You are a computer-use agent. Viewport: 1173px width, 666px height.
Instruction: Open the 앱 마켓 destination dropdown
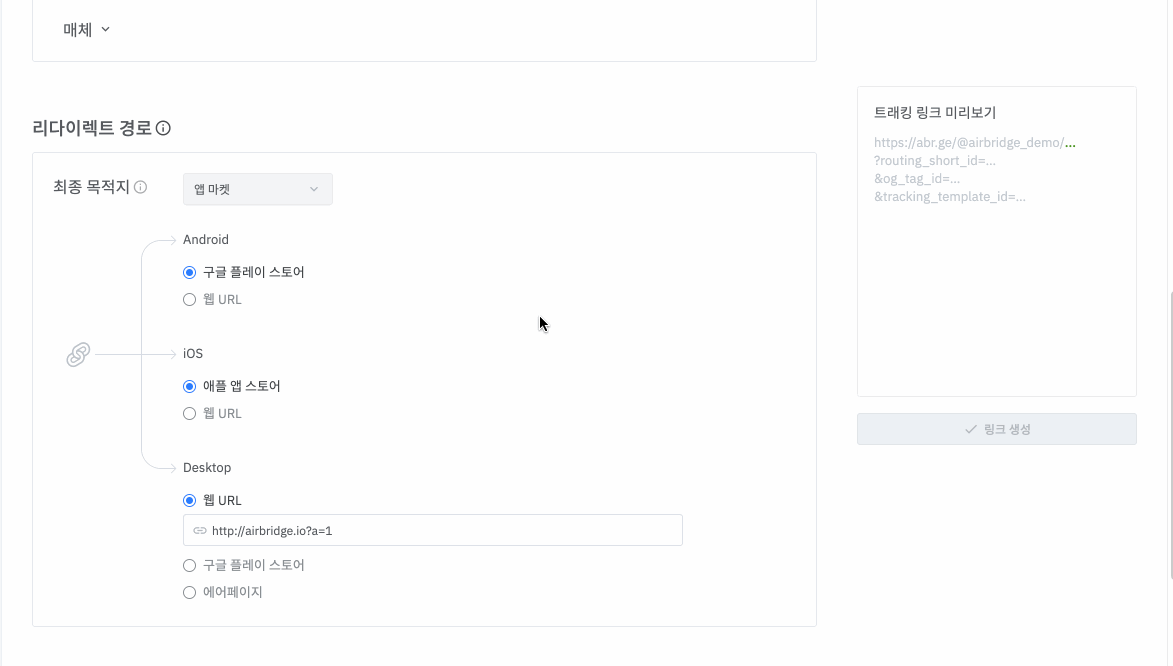[257, 189]
